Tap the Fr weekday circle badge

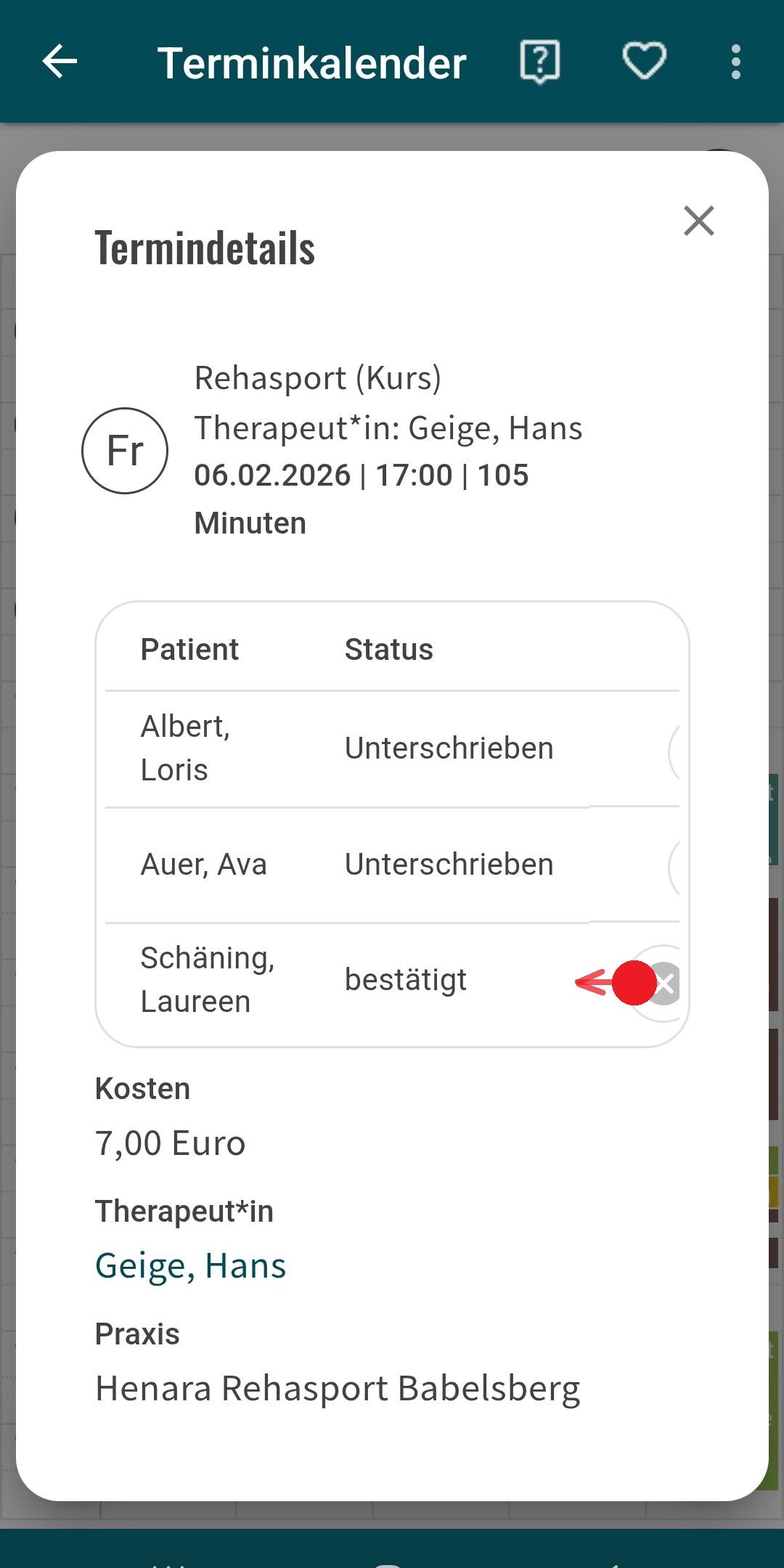click(125, 451)
